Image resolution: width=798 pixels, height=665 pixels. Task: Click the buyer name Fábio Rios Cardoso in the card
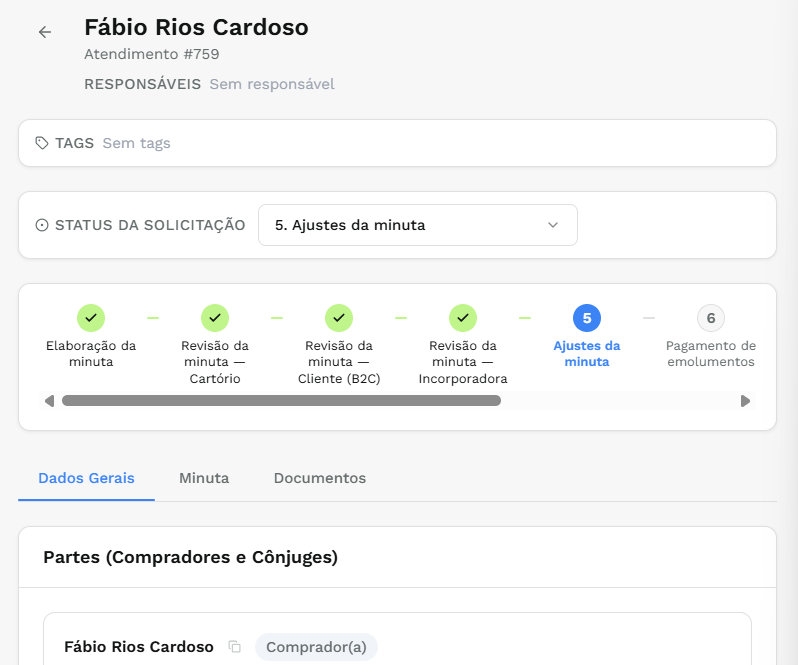[139, 647]
